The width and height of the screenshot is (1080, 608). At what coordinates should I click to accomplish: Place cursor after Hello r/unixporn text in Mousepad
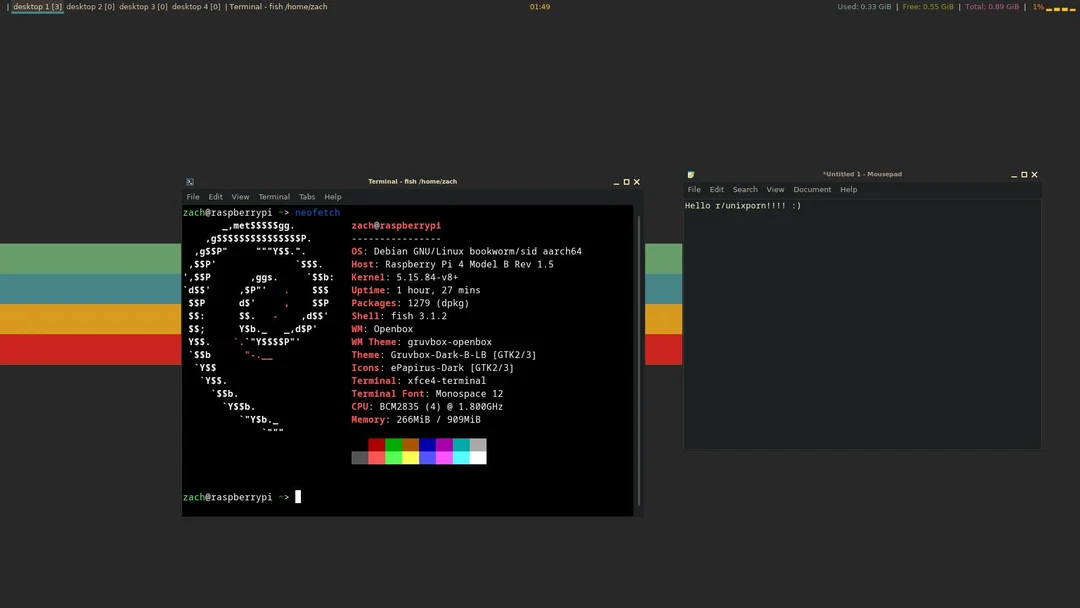pos(804,205)
